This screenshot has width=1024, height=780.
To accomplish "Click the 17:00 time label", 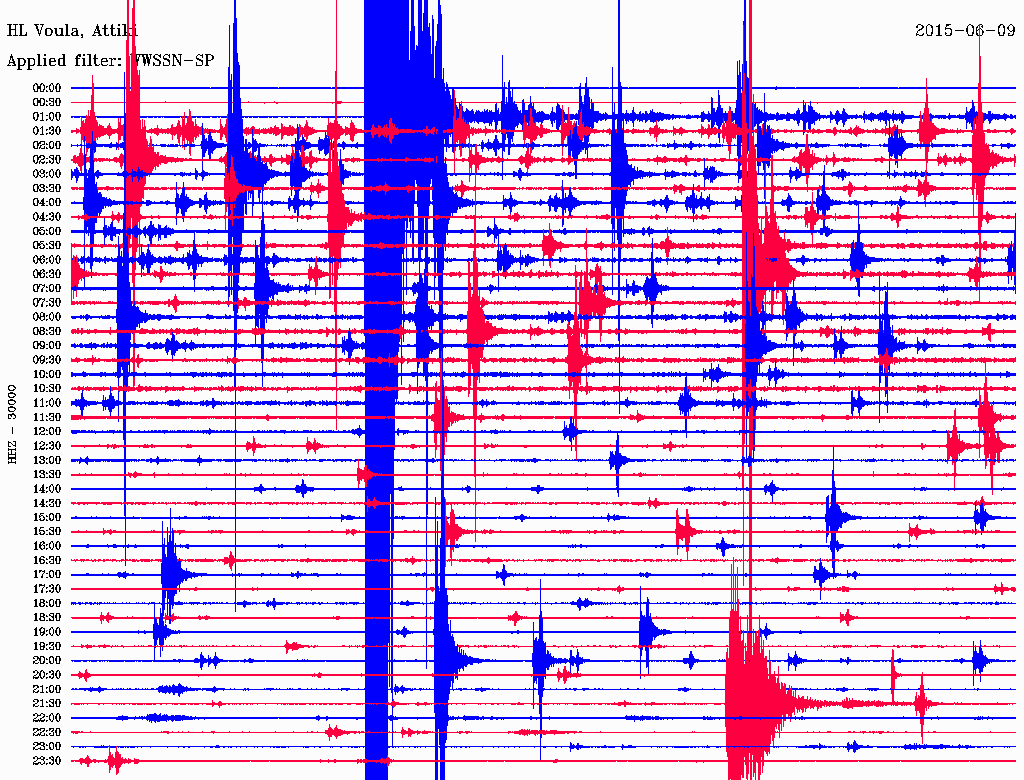I will point(47,575).
